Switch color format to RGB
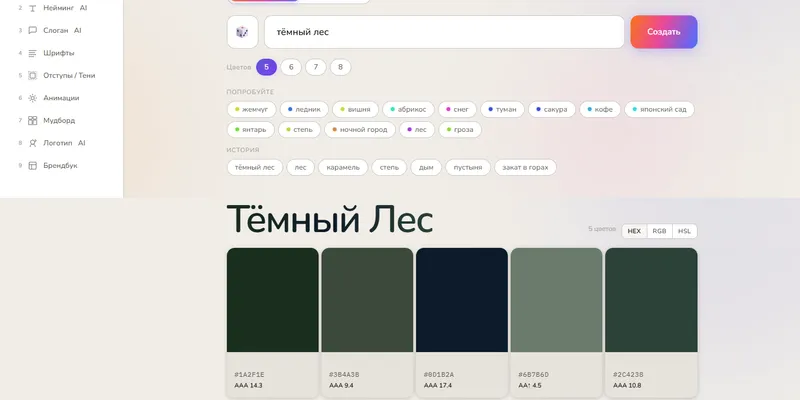 coord(659,231)
